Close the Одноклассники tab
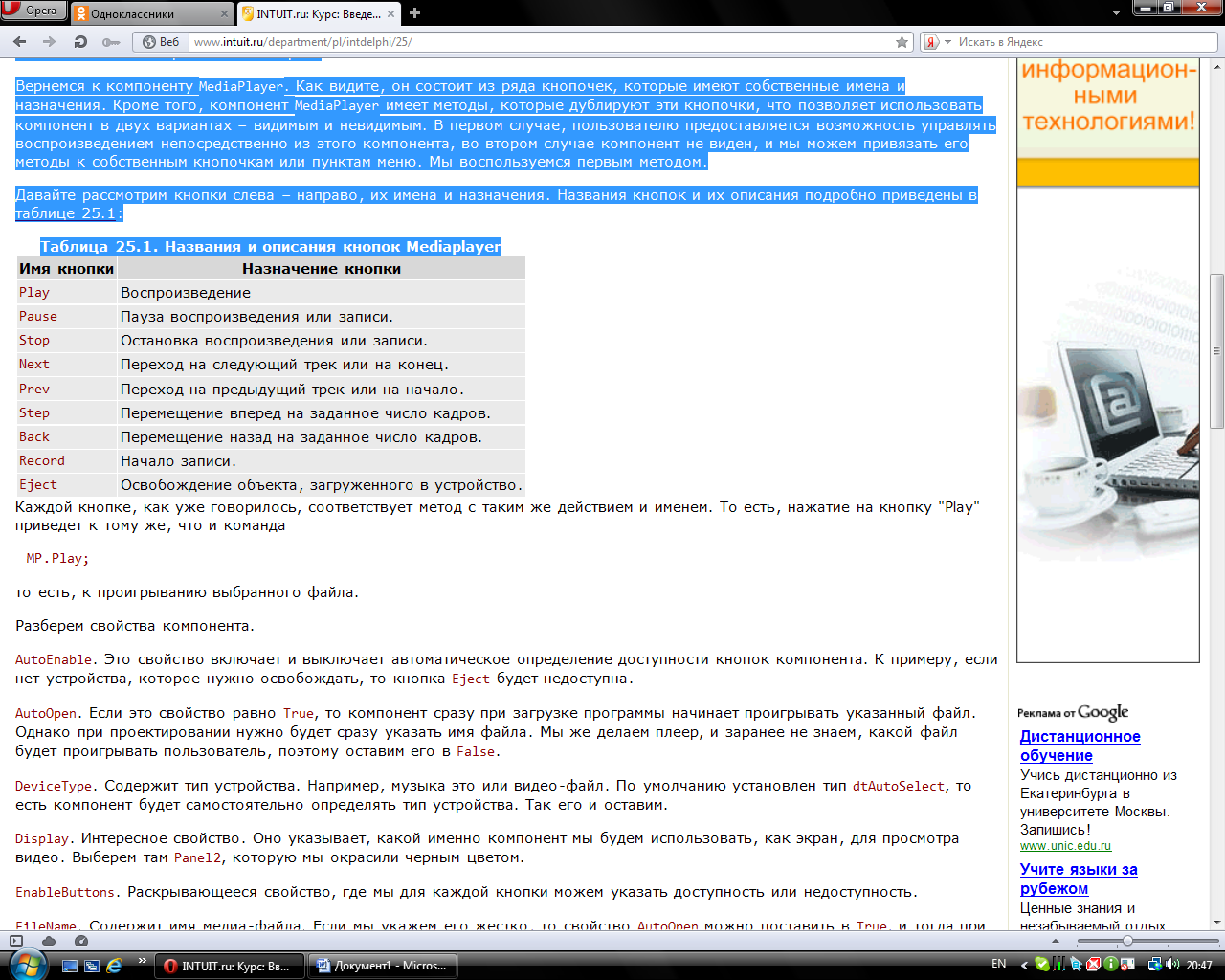The width and height of the screenshot is (1225, 980). (225, 14)
